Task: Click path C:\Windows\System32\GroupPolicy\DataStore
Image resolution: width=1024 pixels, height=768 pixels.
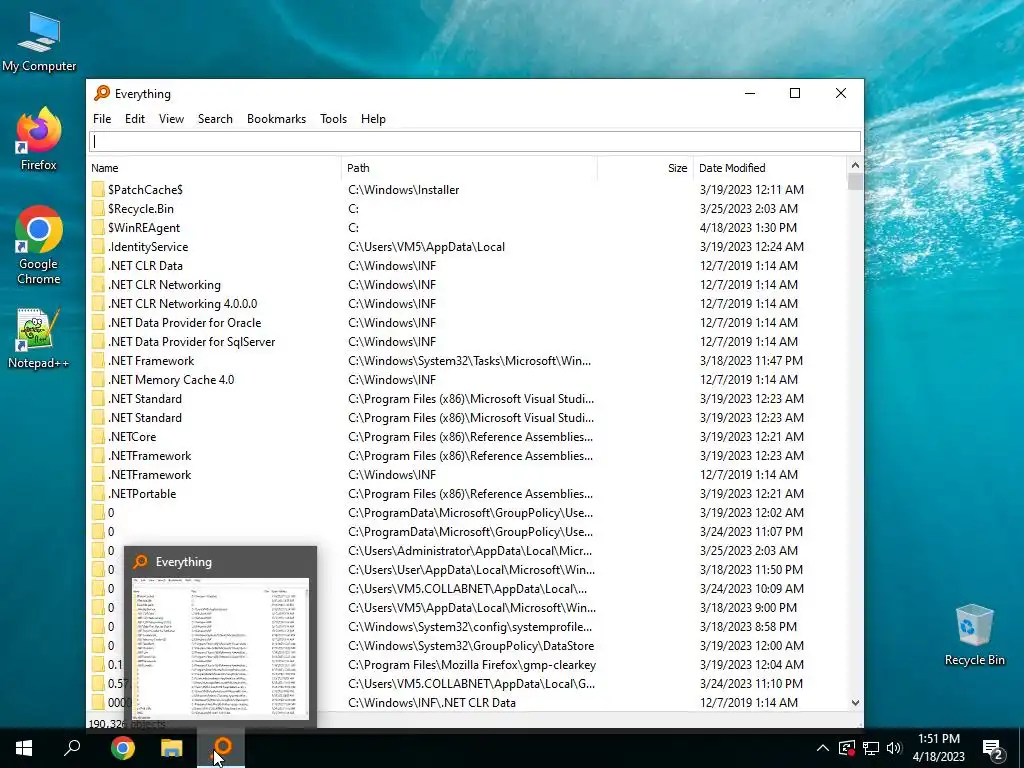Action: [x=471, y=646]
